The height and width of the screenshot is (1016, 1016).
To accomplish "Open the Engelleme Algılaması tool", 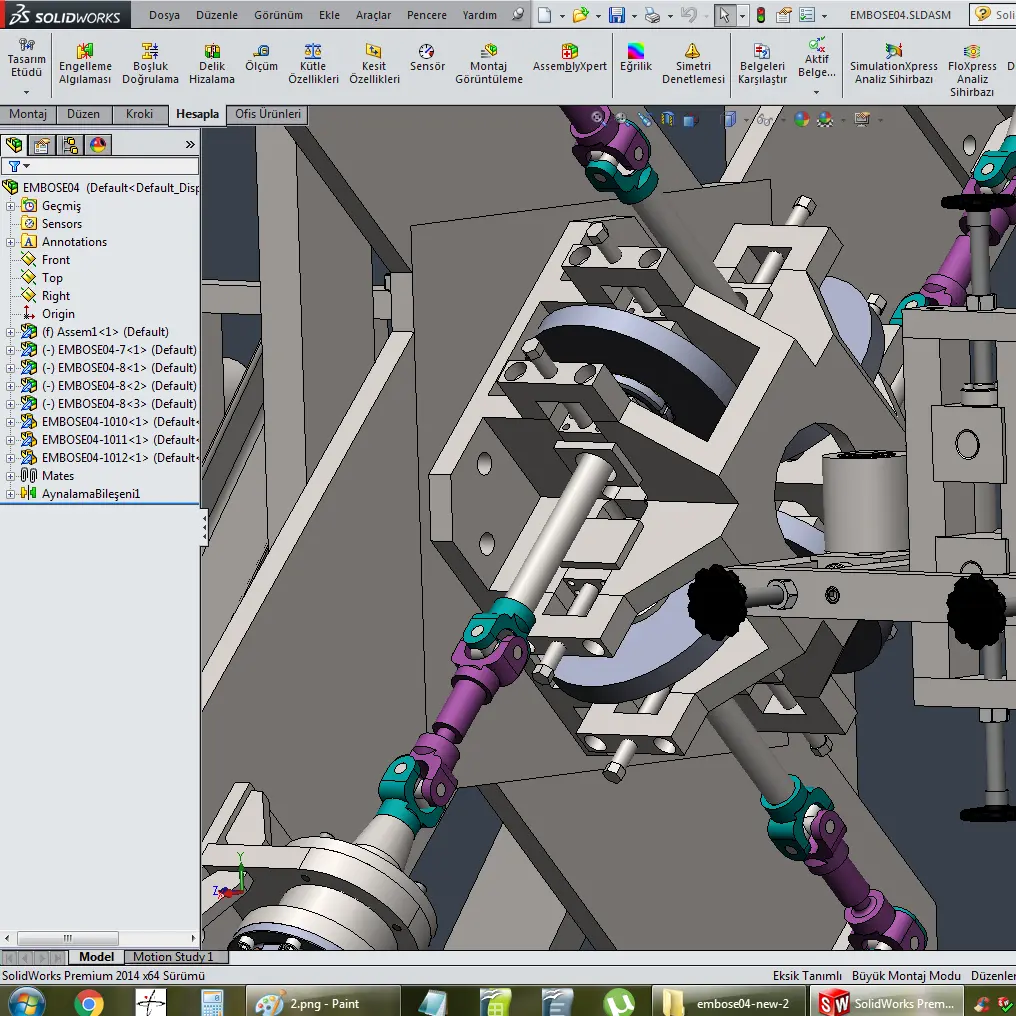I will click(x=85, y=64).
